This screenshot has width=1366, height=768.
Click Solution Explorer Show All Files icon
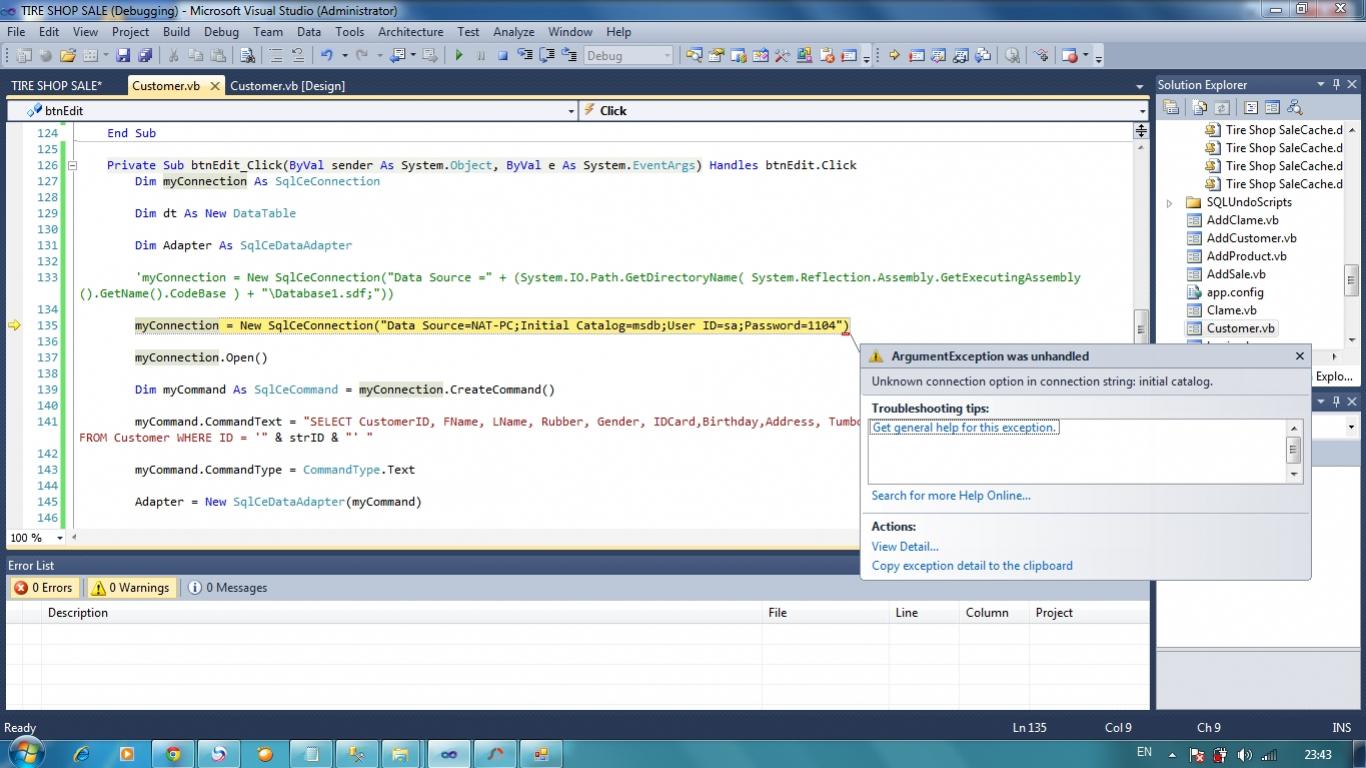click(1199, 107)
